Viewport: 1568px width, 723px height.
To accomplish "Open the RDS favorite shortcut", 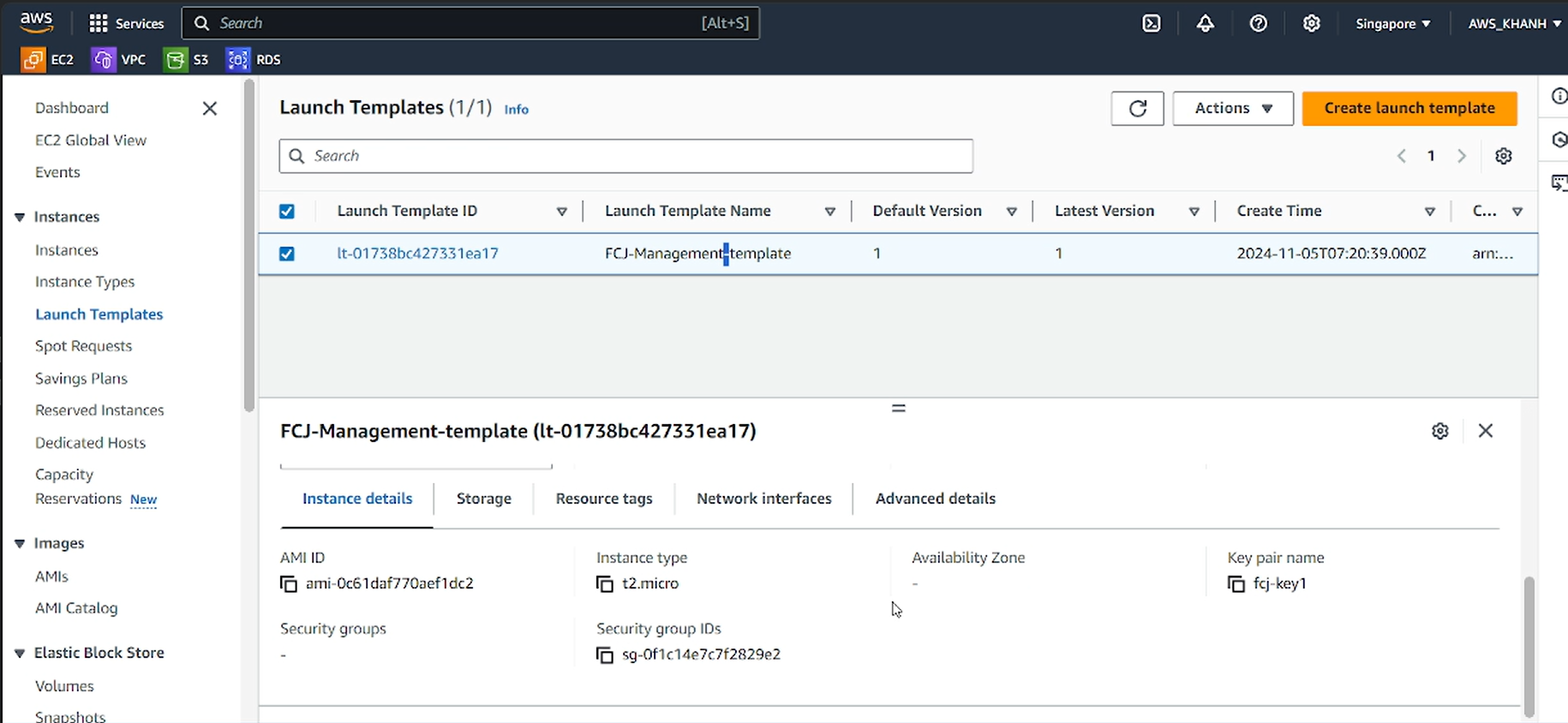I will 254,59.
